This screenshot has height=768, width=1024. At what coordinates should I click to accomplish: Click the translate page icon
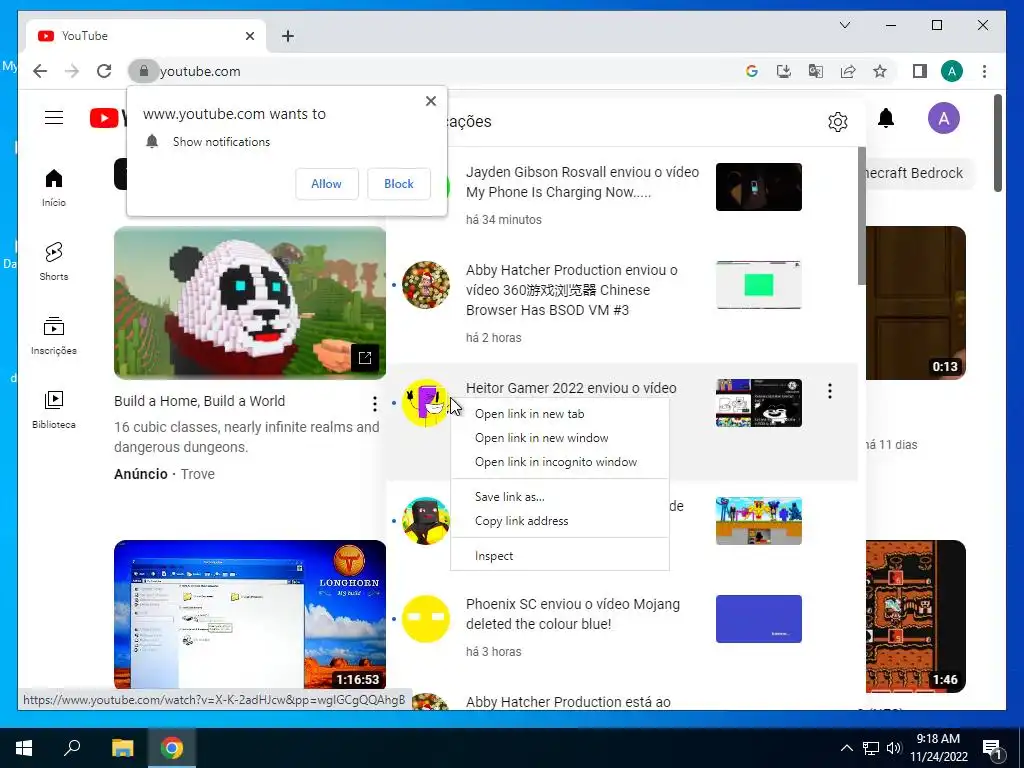pyautogui.click(x=816, y=71)
